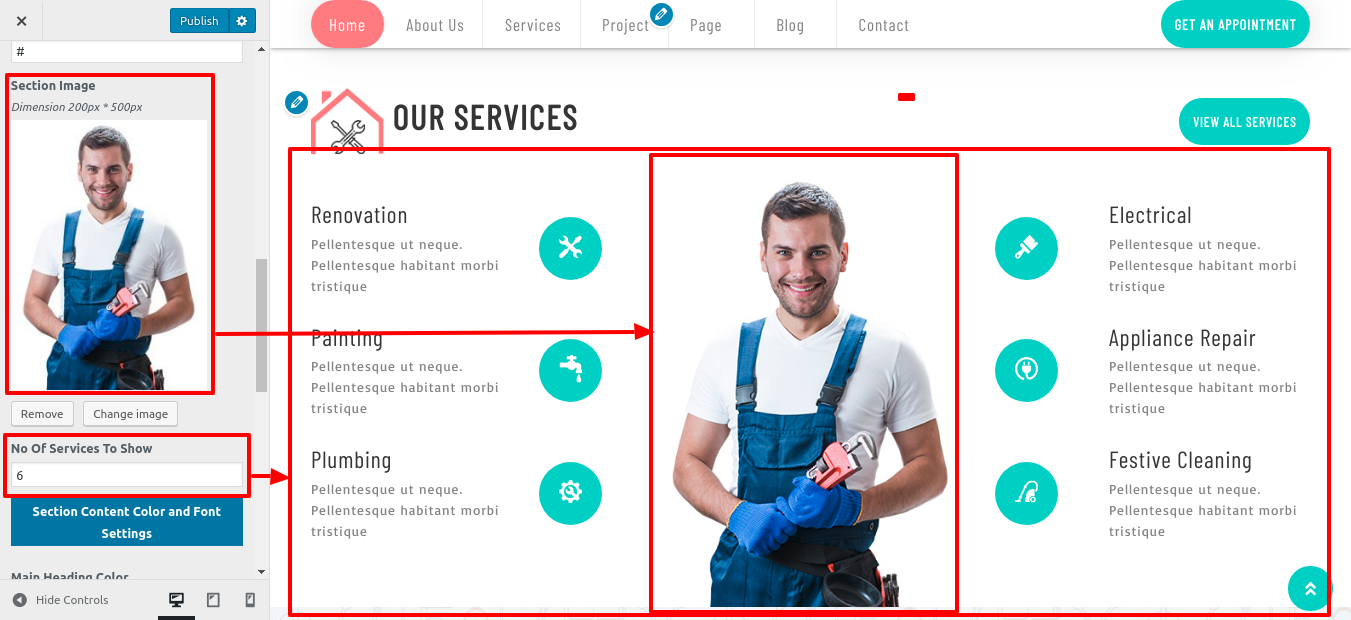1351x620 pixels.
Task: Click the Festive Cleaning vacuum icon
Action: 1026,493
